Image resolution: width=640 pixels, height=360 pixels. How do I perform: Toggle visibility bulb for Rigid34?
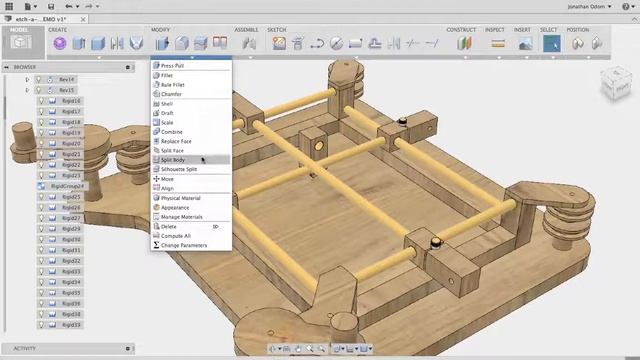(41, 282)
